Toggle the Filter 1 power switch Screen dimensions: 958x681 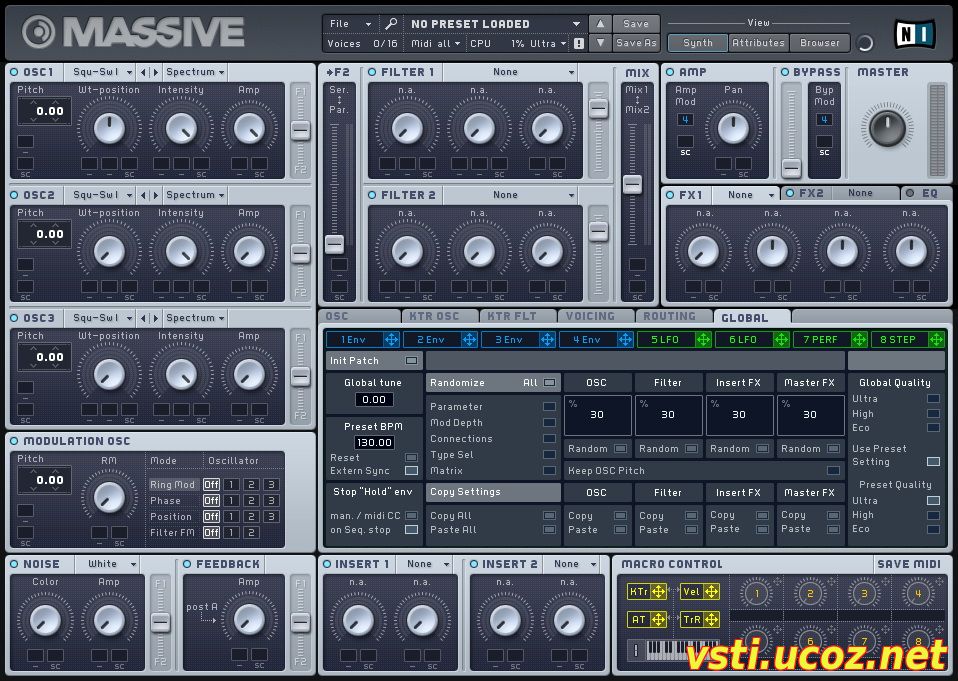point(371,72)
